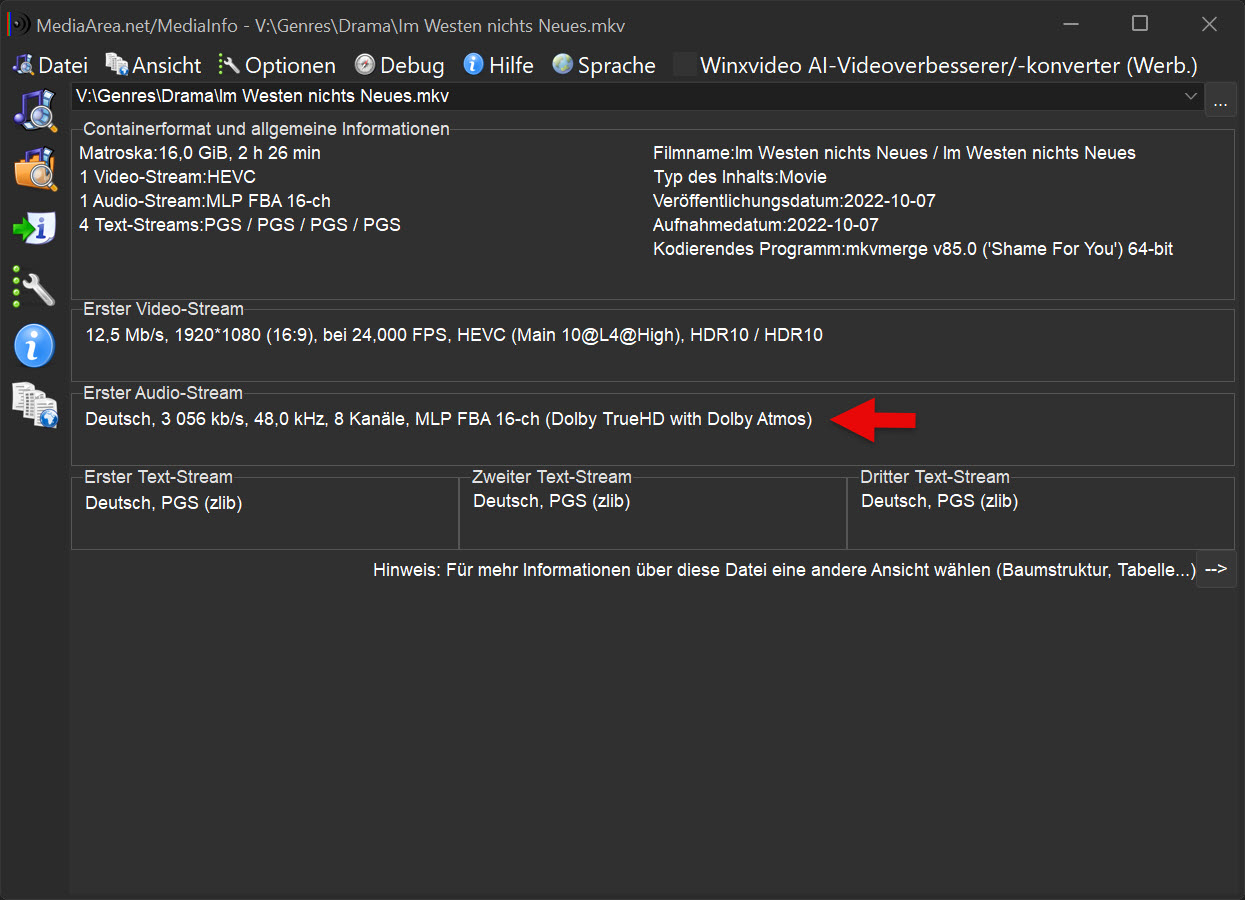The image size is (1245, 900).
Task: Click the 'Erster Video-Stream' group label
Action: (x=164, y=309)
